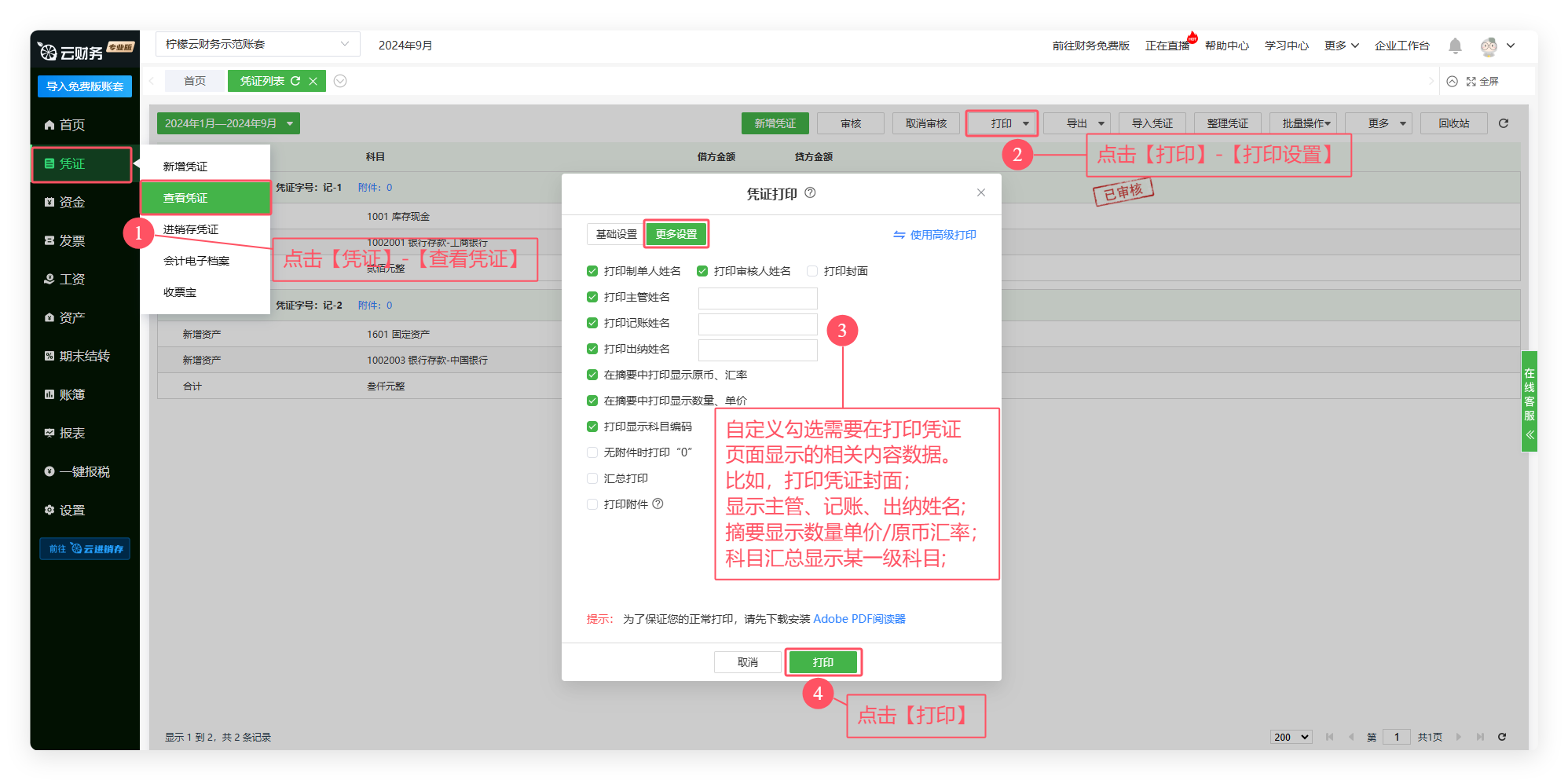Check the 汇总打印 checkbox

(x=592, y=478)
